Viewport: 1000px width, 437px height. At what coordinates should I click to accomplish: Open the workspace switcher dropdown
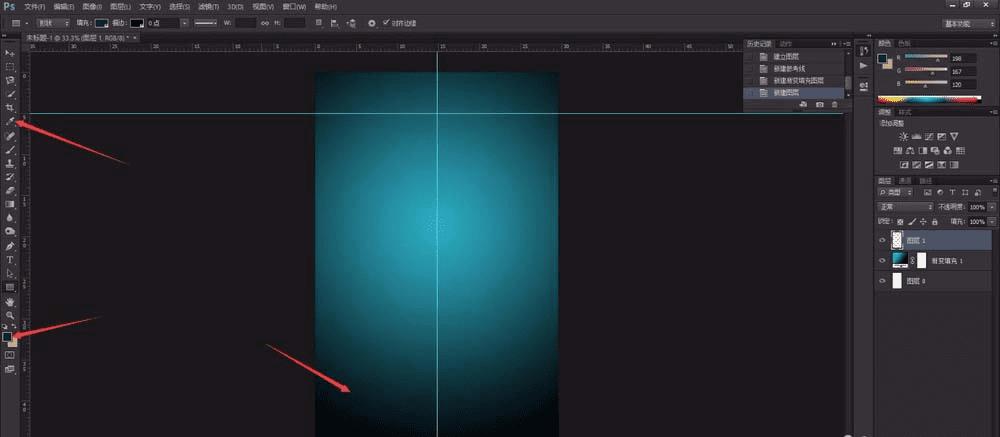pyautogui.click(x=969, y=24)
